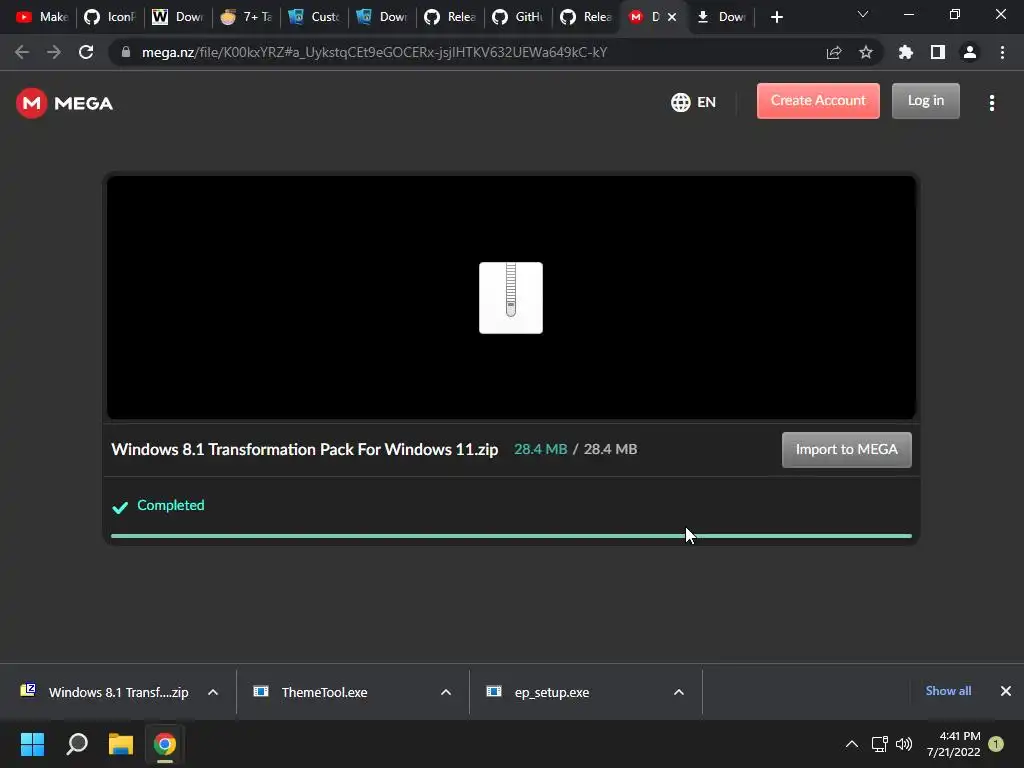Switch to the last Downloads tab
This screenshot has width=1024, height=768.
coord(721,17)
